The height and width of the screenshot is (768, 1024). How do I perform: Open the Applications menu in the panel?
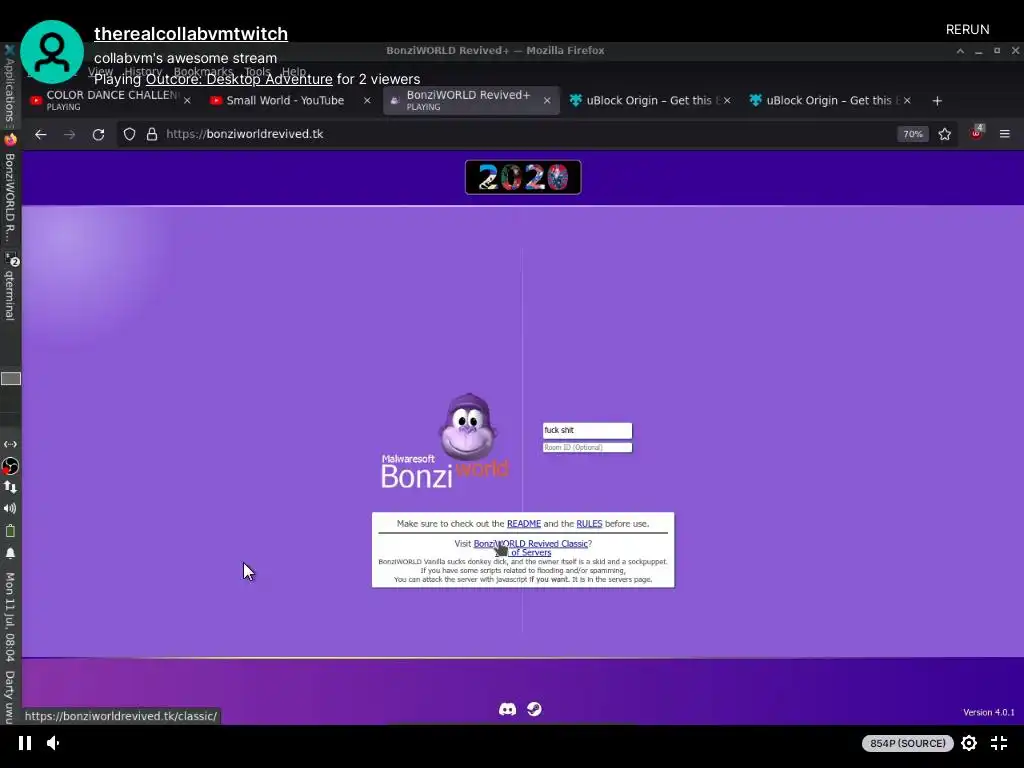[x=10, y=85]
